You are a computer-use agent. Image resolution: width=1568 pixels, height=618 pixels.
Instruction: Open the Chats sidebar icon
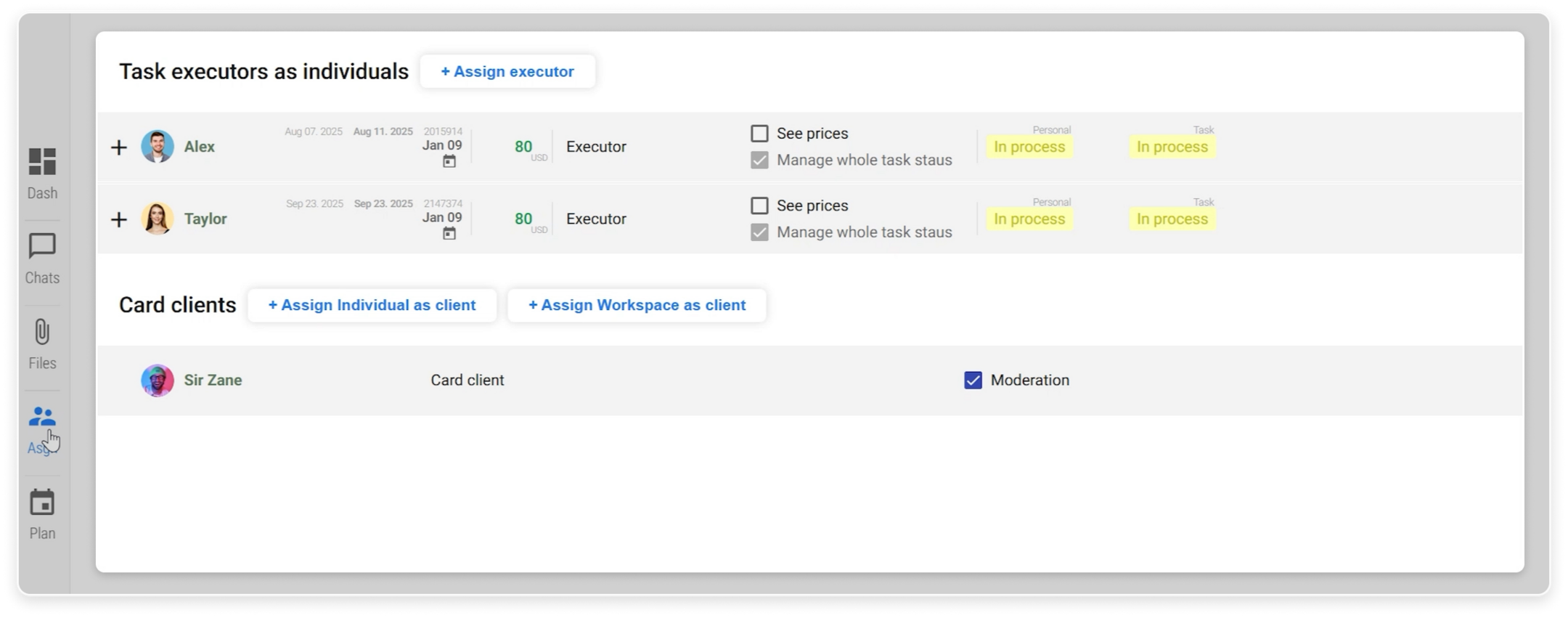[x=42, y=247]
